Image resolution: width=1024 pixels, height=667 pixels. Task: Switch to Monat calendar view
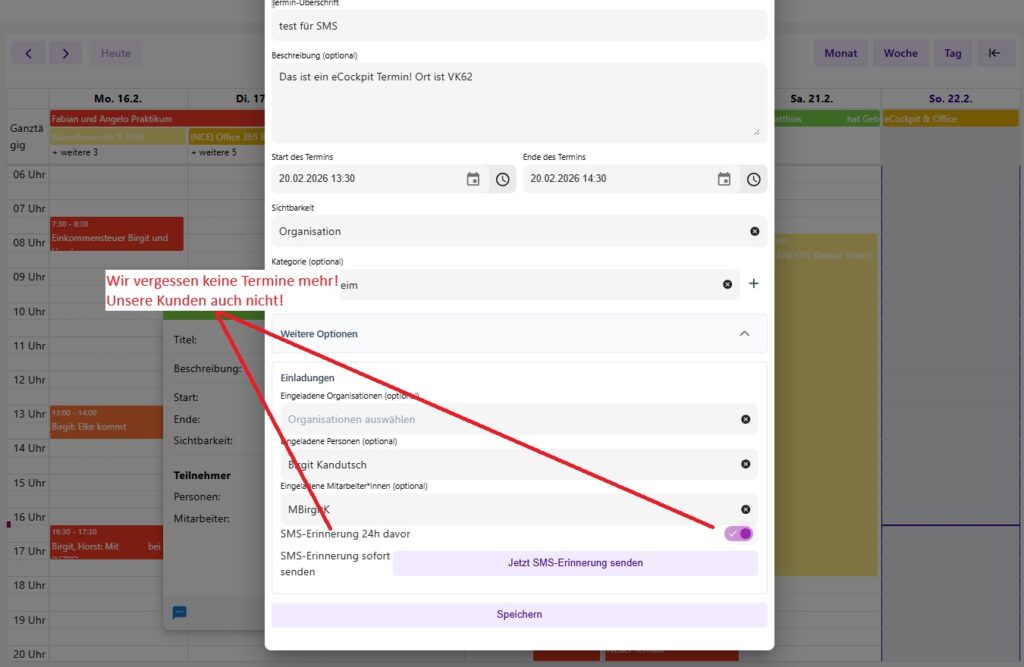pyautogui.click(x=840, y=53)
